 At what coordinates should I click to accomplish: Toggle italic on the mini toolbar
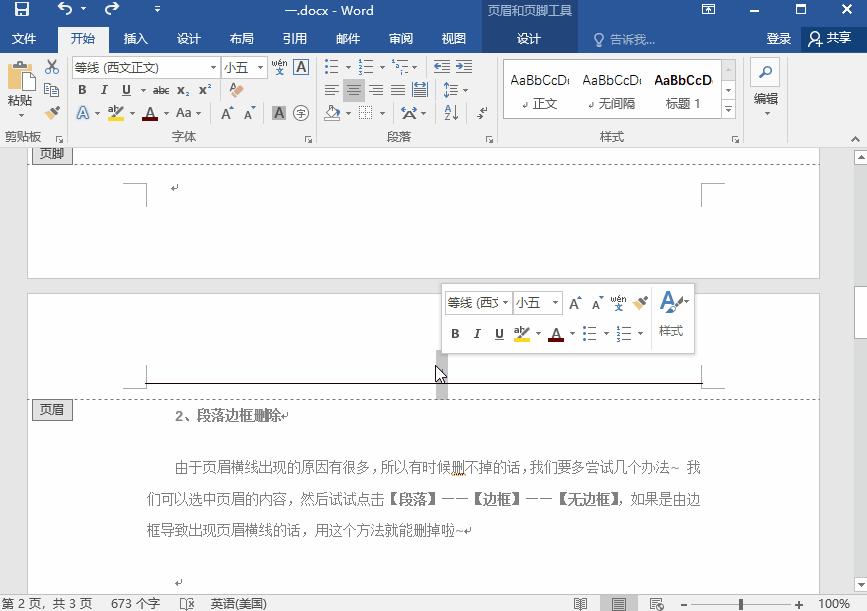point(476,333)
